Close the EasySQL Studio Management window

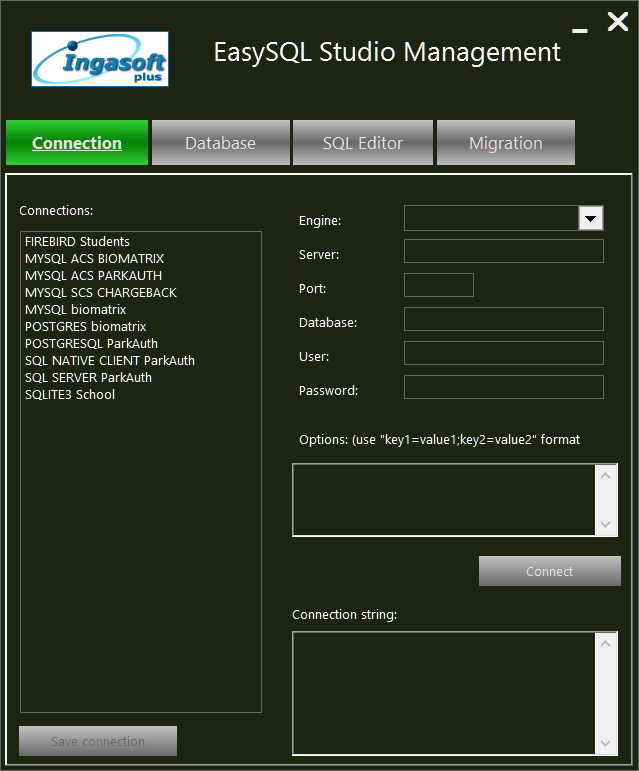(617, 22)
